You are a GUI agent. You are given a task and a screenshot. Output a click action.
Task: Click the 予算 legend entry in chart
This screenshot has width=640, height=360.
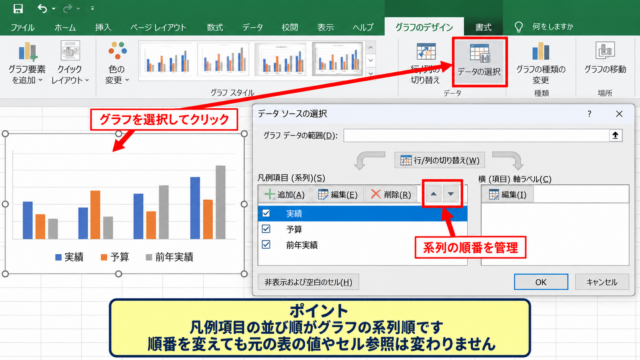(115, 257)
